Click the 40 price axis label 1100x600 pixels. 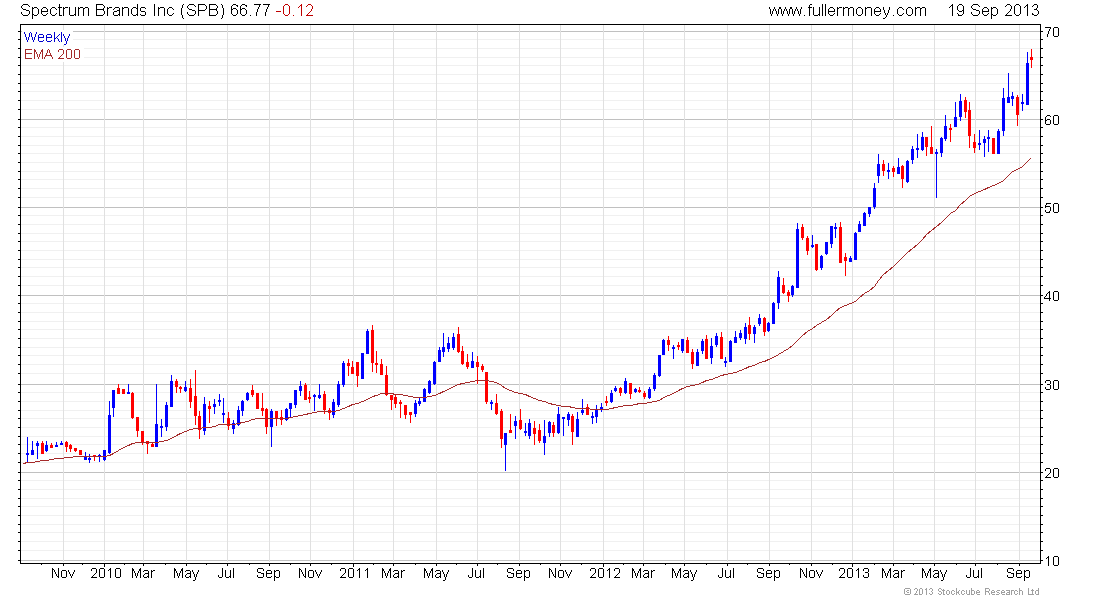(x=1052, y=296)
